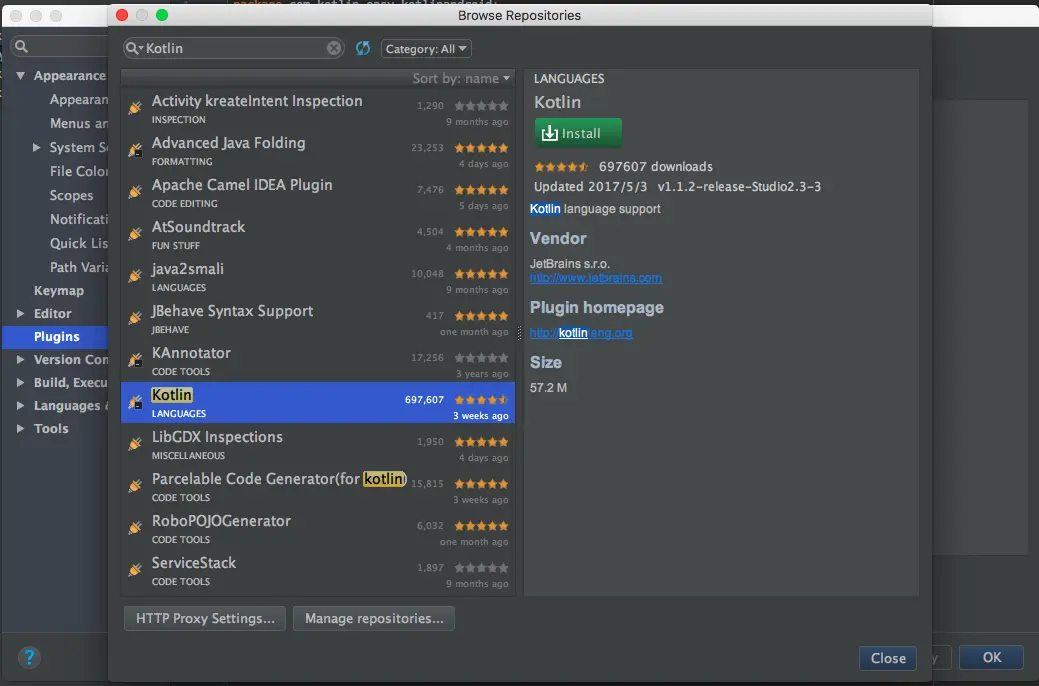Clear the Kotlin search text
The width and height of the screenshot is (1039, 686).
(x=334, y=48)
